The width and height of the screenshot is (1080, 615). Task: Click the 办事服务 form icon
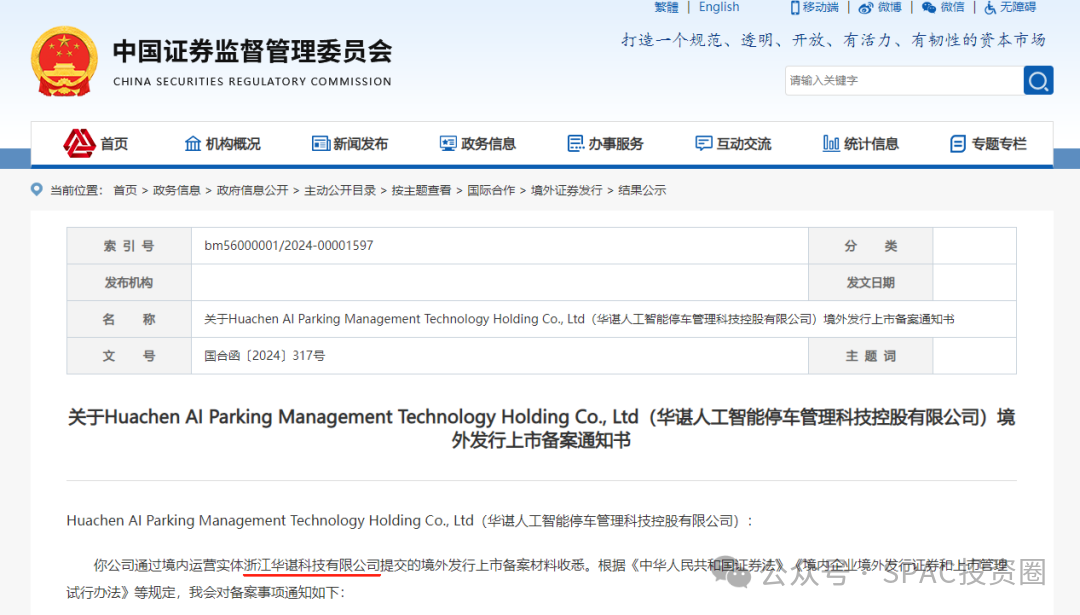point(575,143)
